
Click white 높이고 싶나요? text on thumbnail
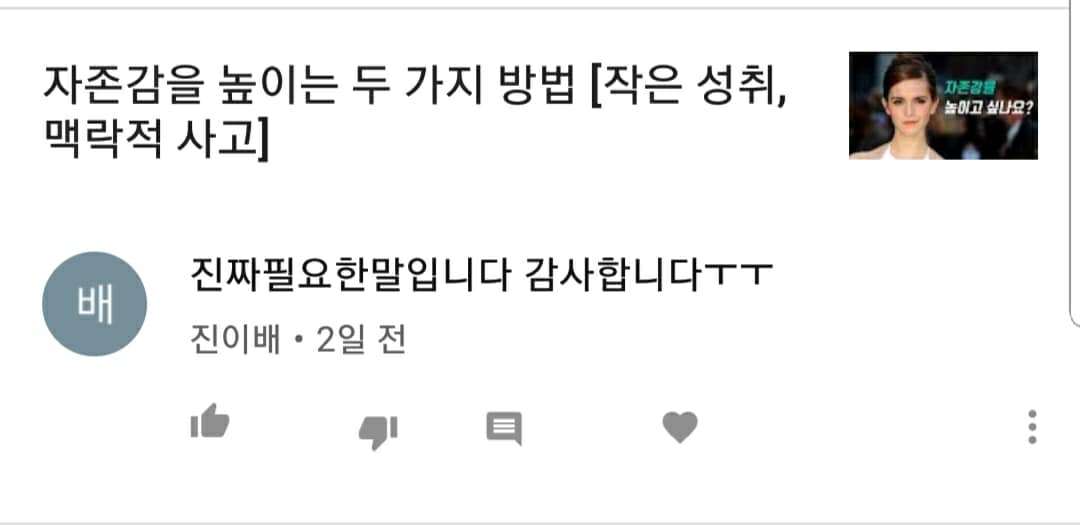coord(989,106)
